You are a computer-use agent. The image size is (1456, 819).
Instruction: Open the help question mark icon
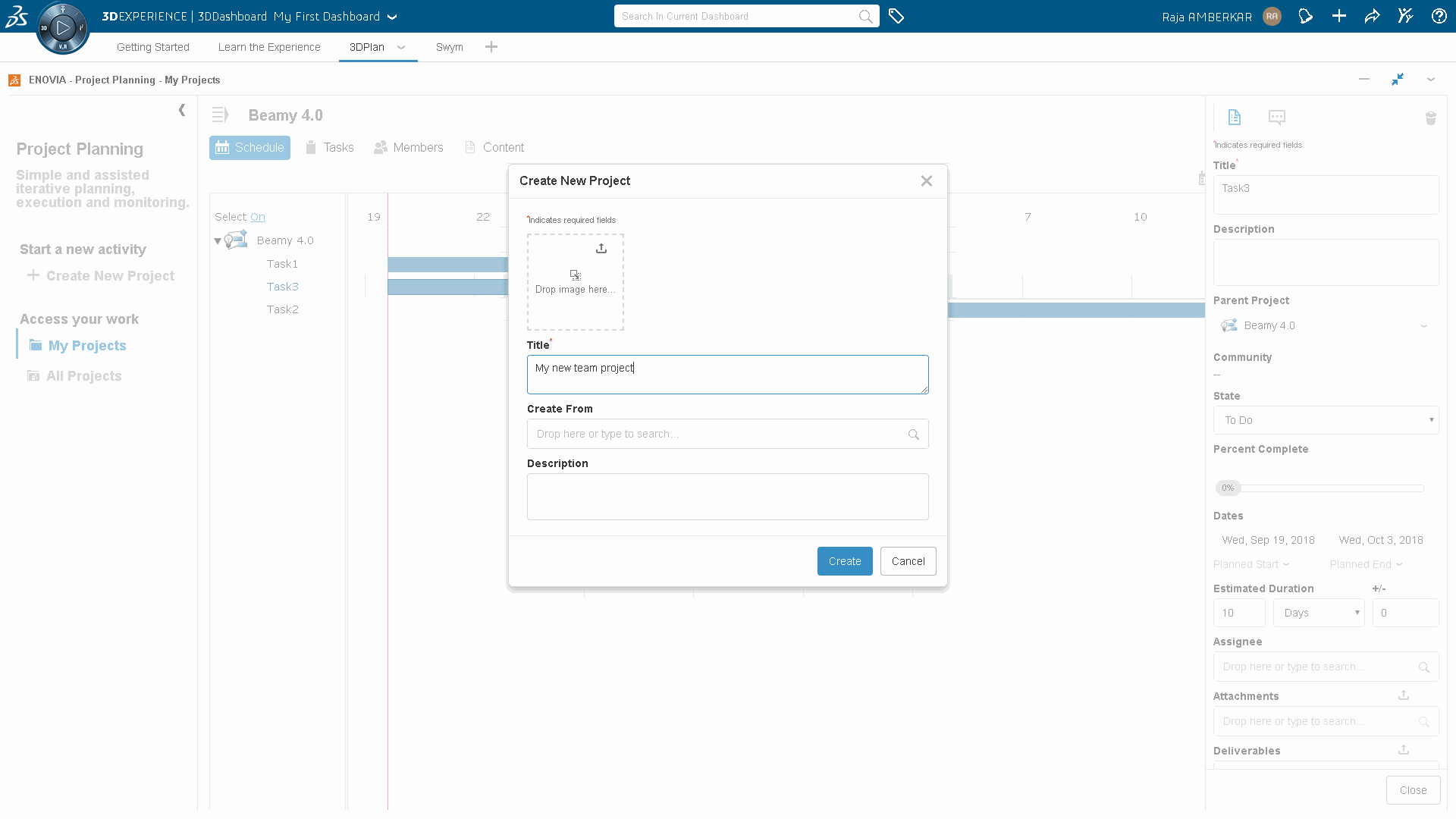tap(1439, 16)
